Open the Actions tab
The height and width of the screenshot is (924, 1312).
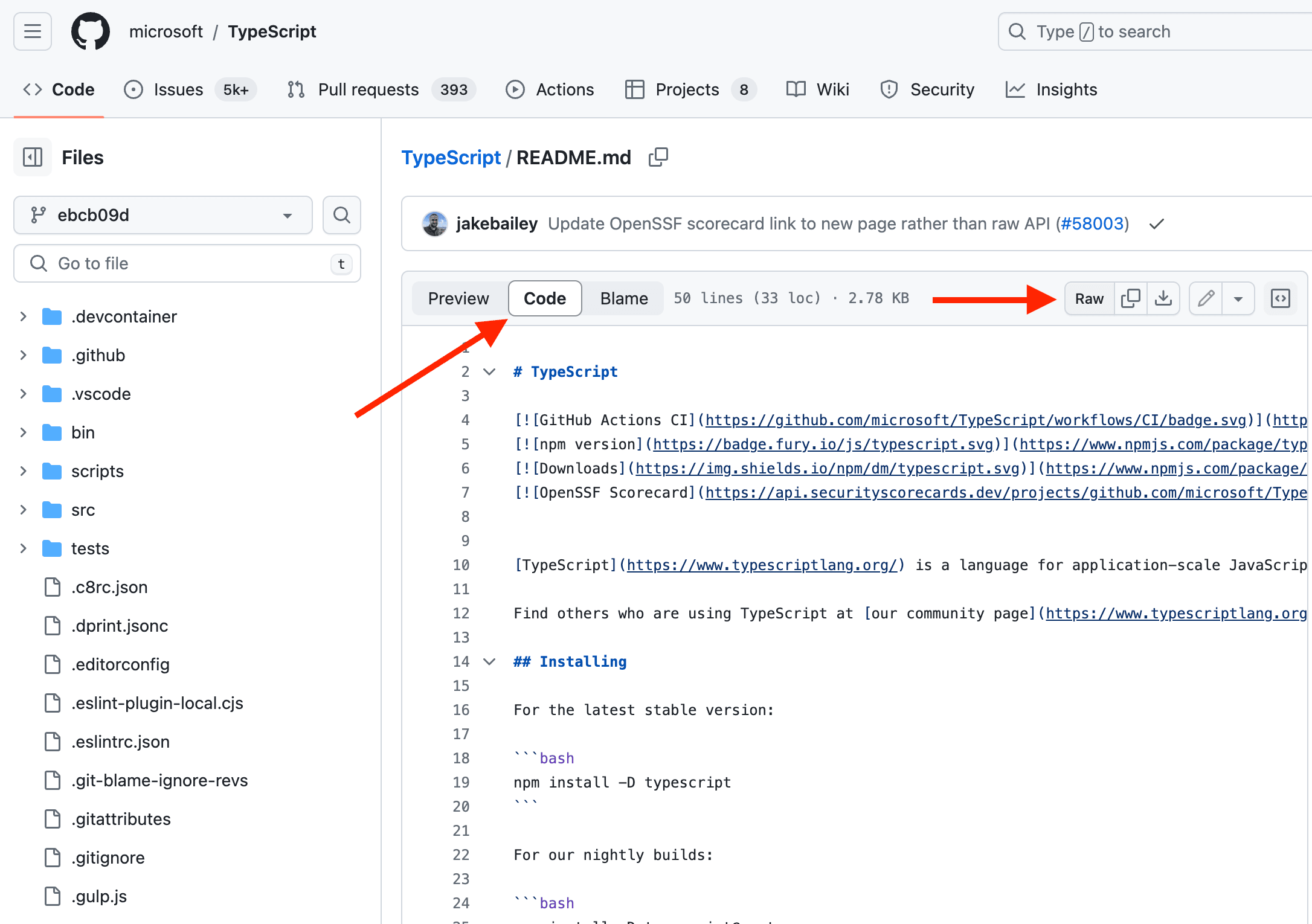(x=550, y=89)
